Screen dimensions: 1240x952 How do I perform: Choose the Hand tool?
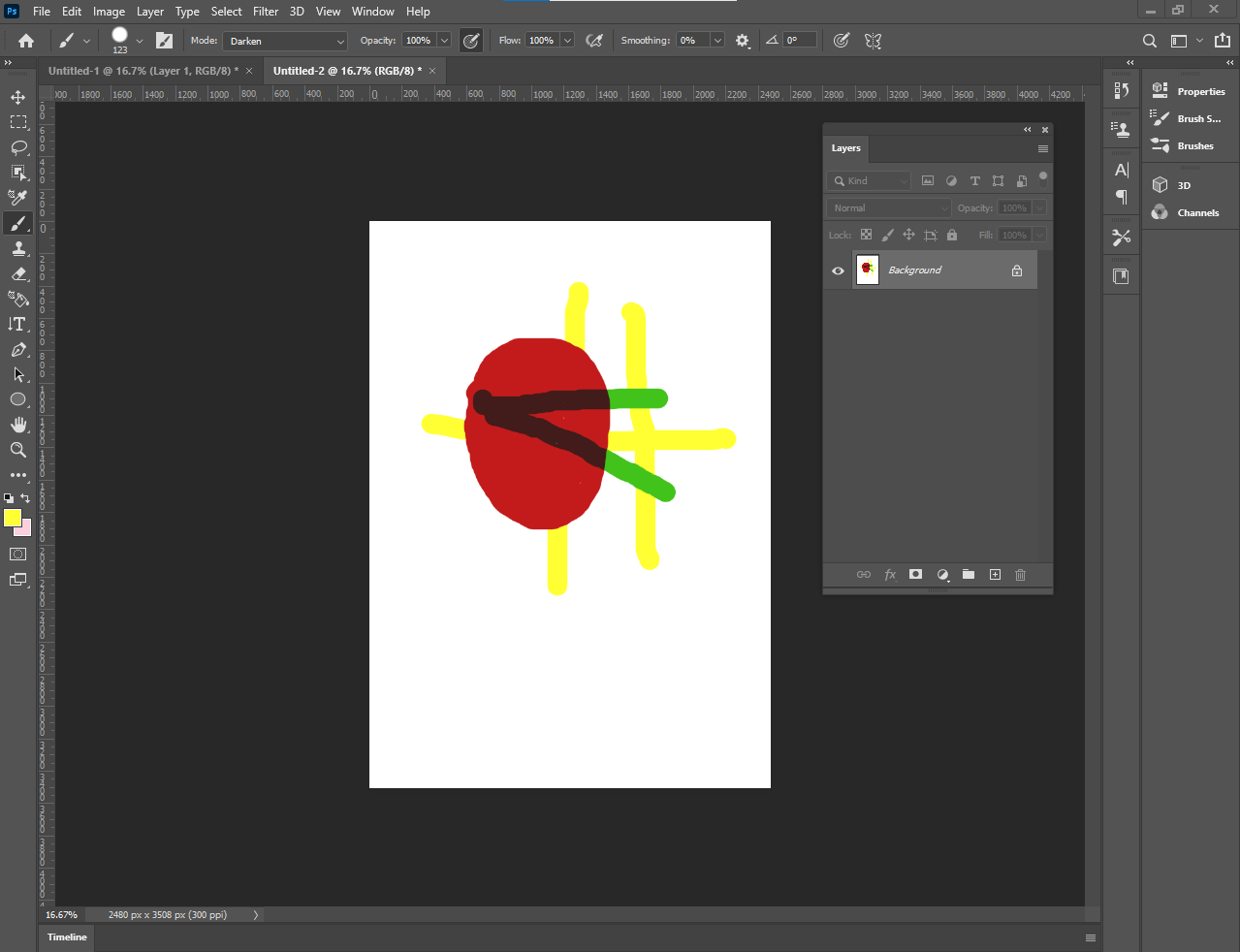18,425
